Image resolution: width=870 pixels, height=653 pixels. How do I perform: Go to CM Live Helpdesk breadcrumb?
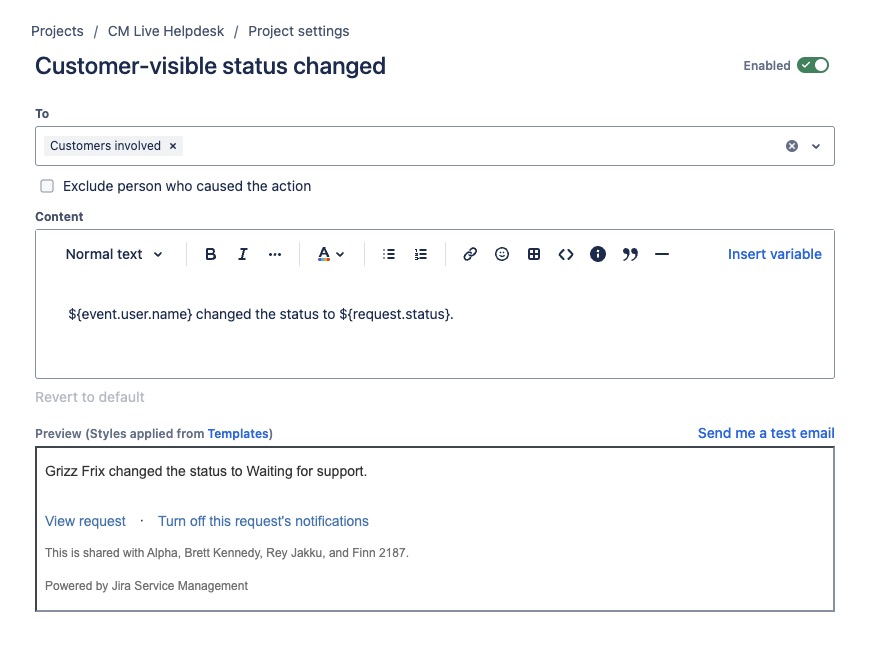point(166,31)
